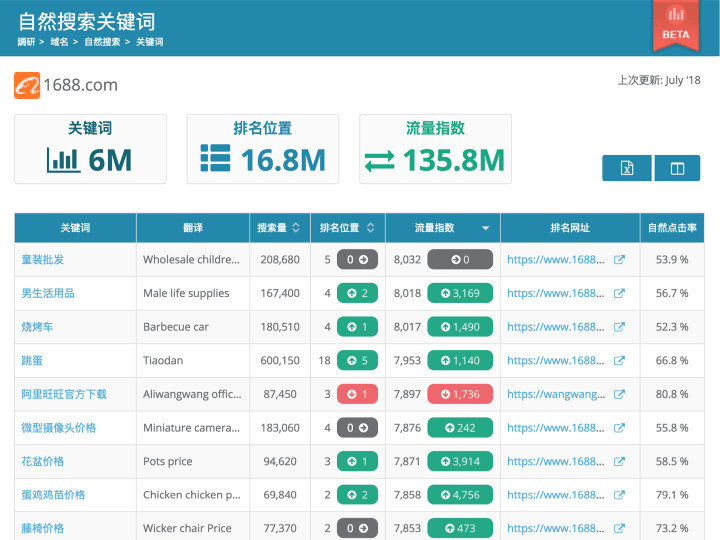Click red position change badge for 阿里旺旺官方下载

[x=357, y=394]
